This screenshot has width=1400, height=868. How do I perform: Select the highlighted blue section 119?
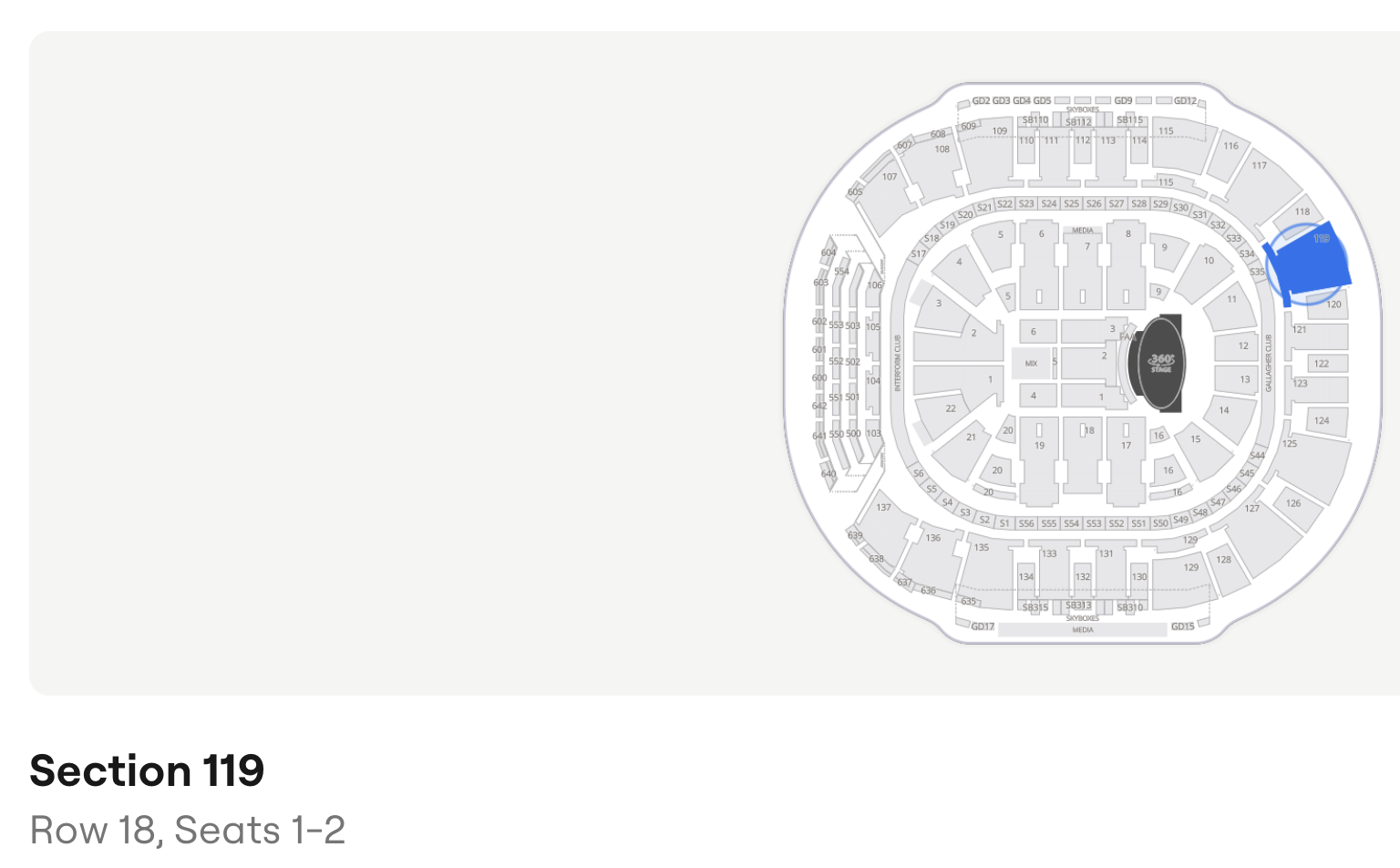click(1311, 263)
